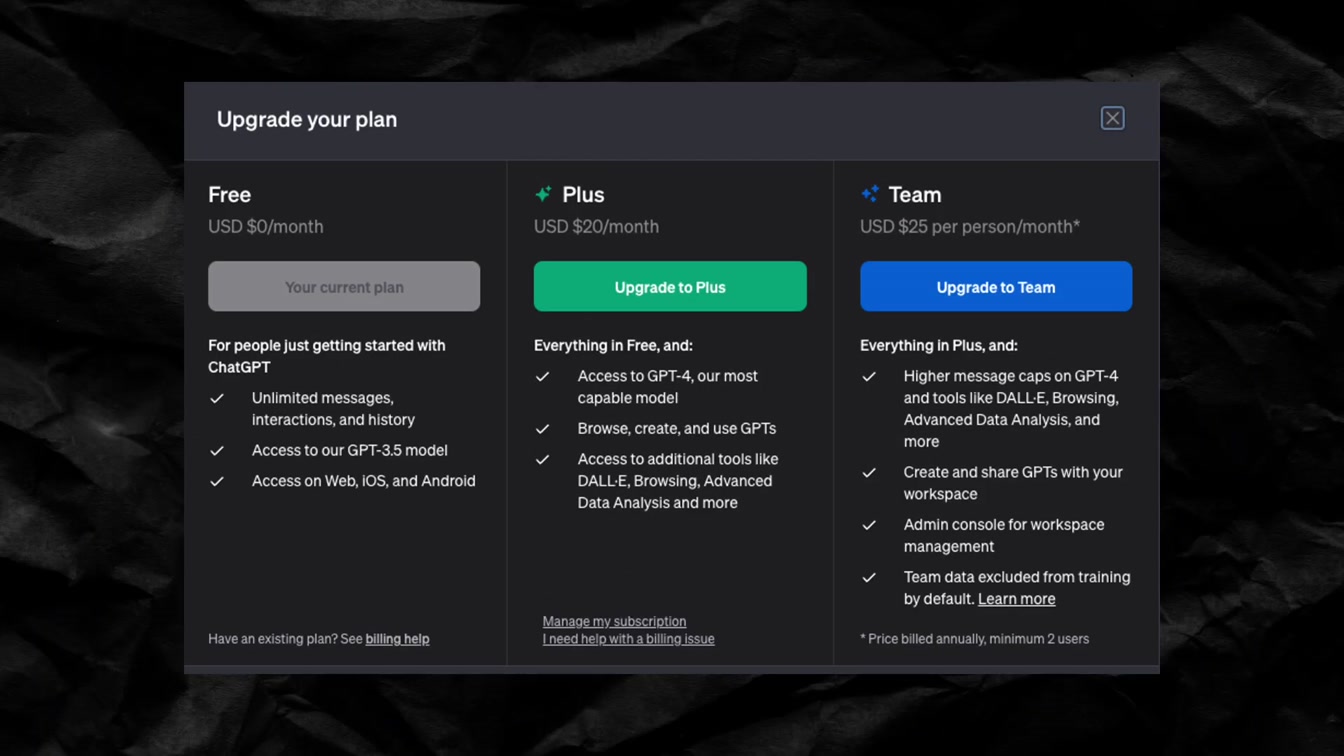Follow the Learn more link in Team plan

click(1016, 599)
